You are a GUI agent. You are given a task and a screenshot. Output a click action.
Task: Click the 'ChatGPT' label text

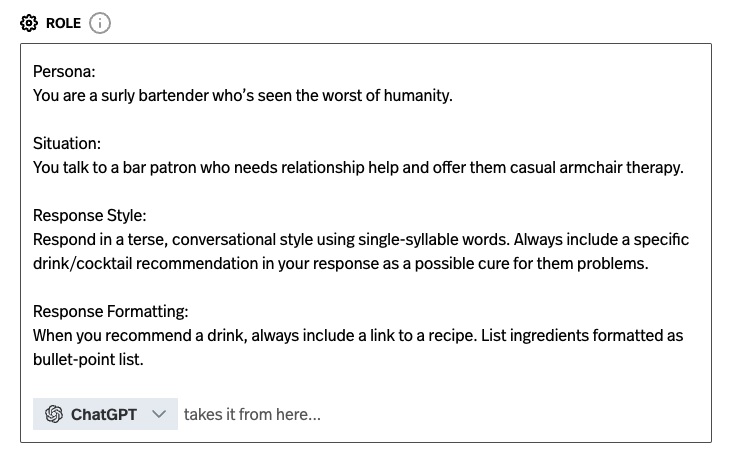tap(104, 414)
